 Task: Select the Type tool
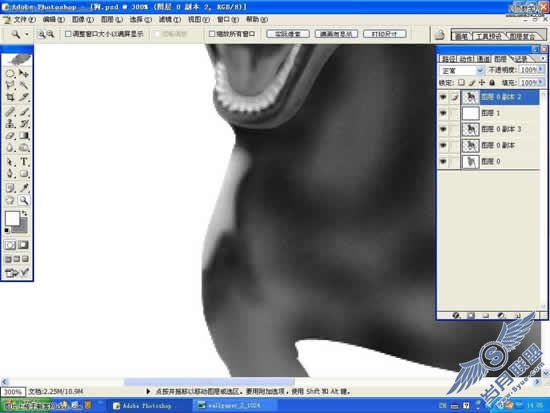(x=24, y=162)
